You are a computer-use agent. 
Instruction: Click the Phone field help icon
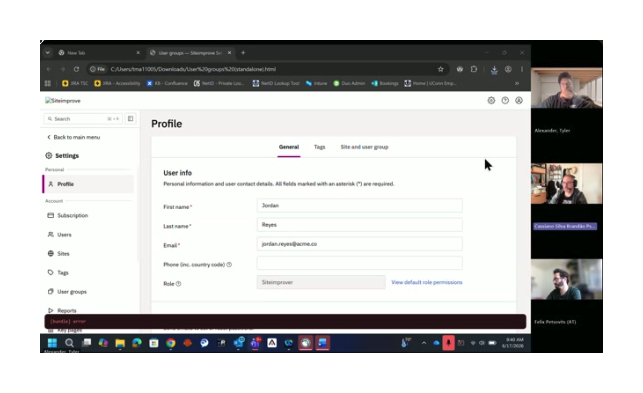coord(229,265)
